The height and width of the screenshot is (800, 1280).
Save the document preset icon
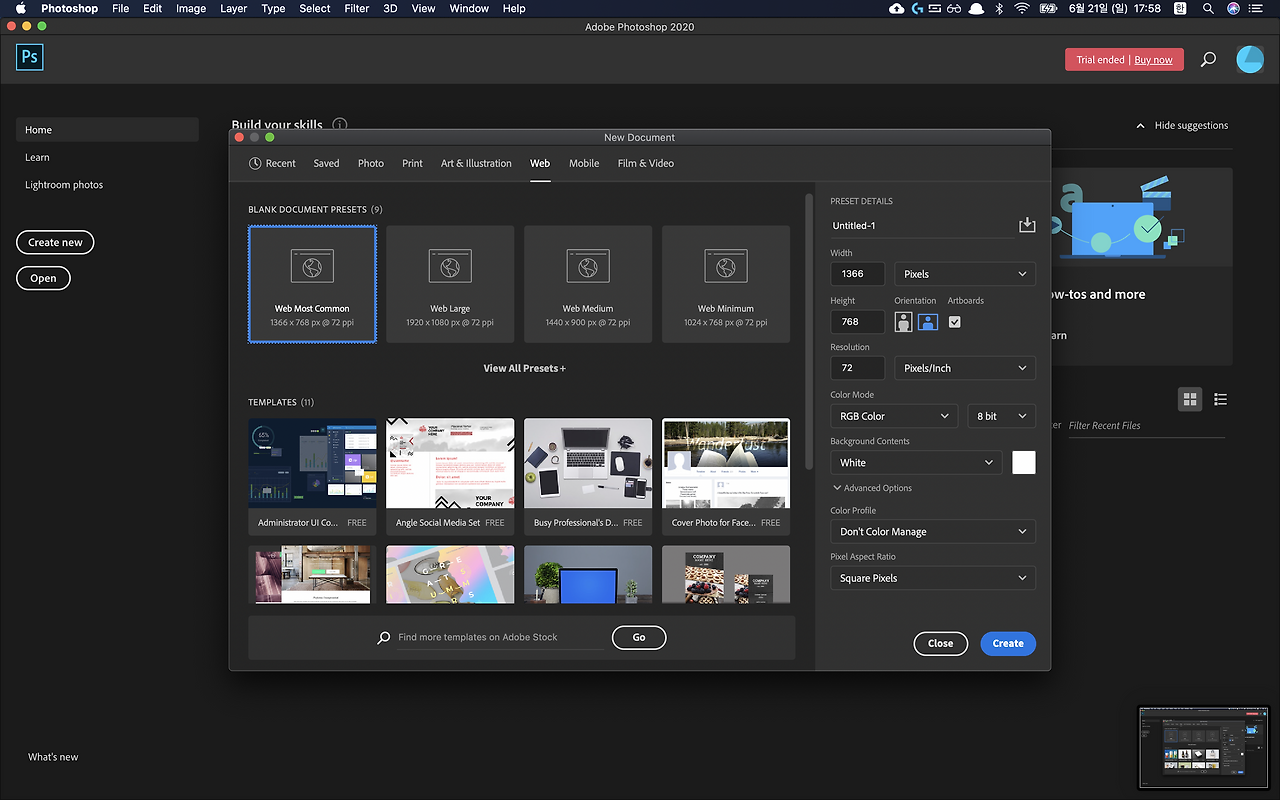tap(1027, 225)
